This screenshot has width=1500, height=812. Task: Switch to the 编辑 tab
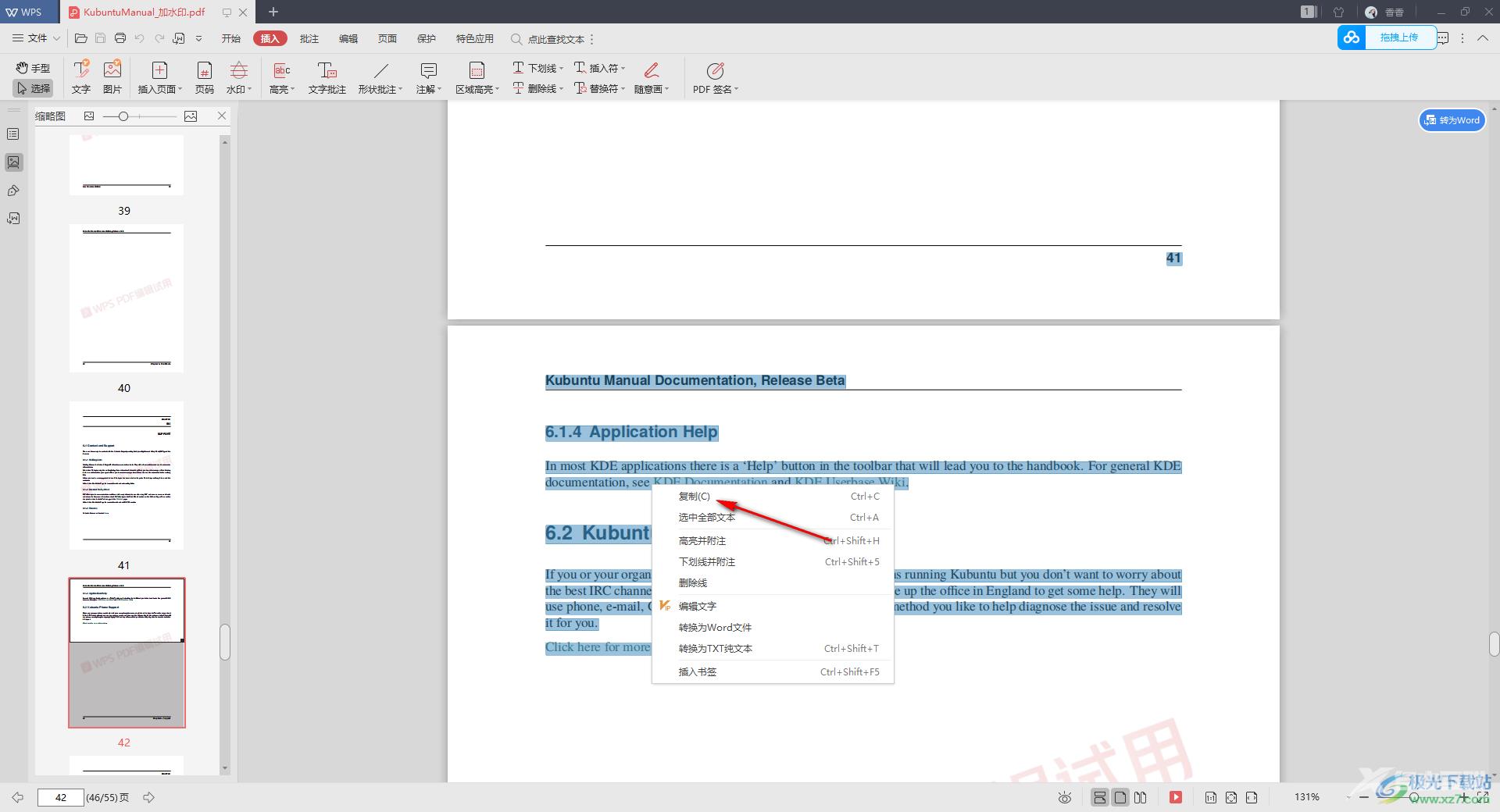point(348,38)
